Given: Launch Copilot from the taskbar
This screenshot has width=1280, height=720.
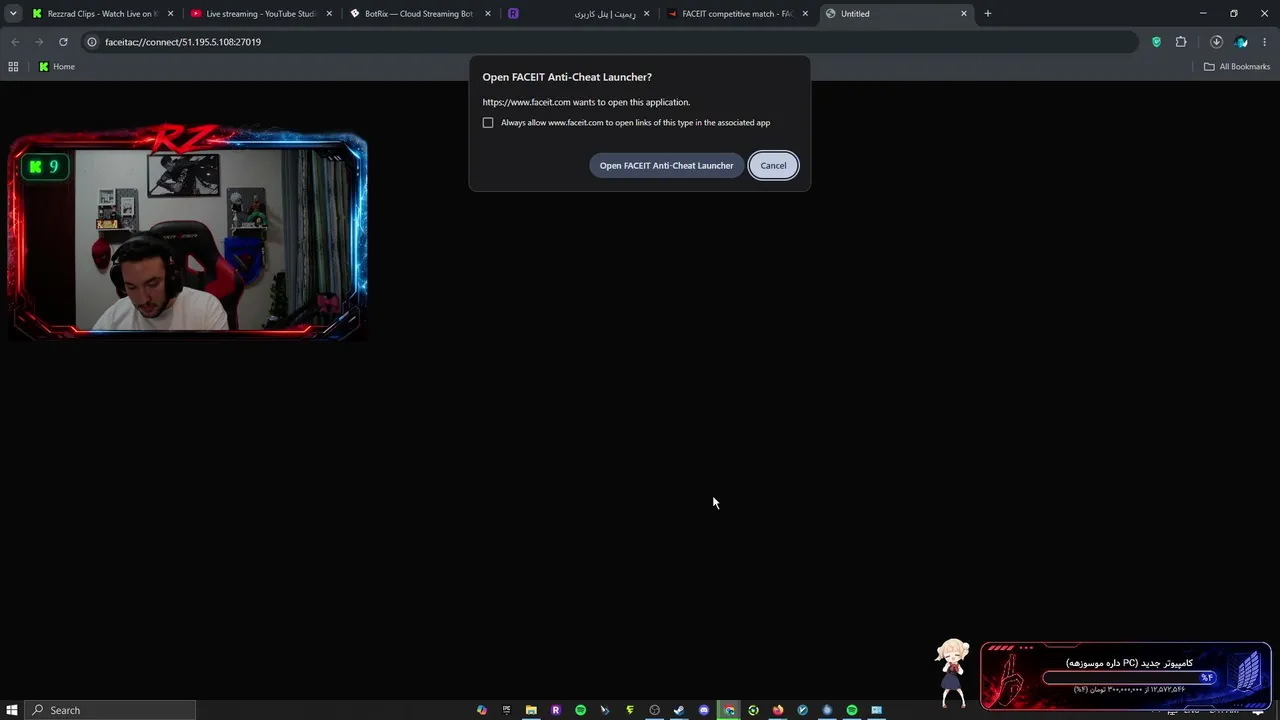Looking at the screenshot, I should click(x=482, y=710).
